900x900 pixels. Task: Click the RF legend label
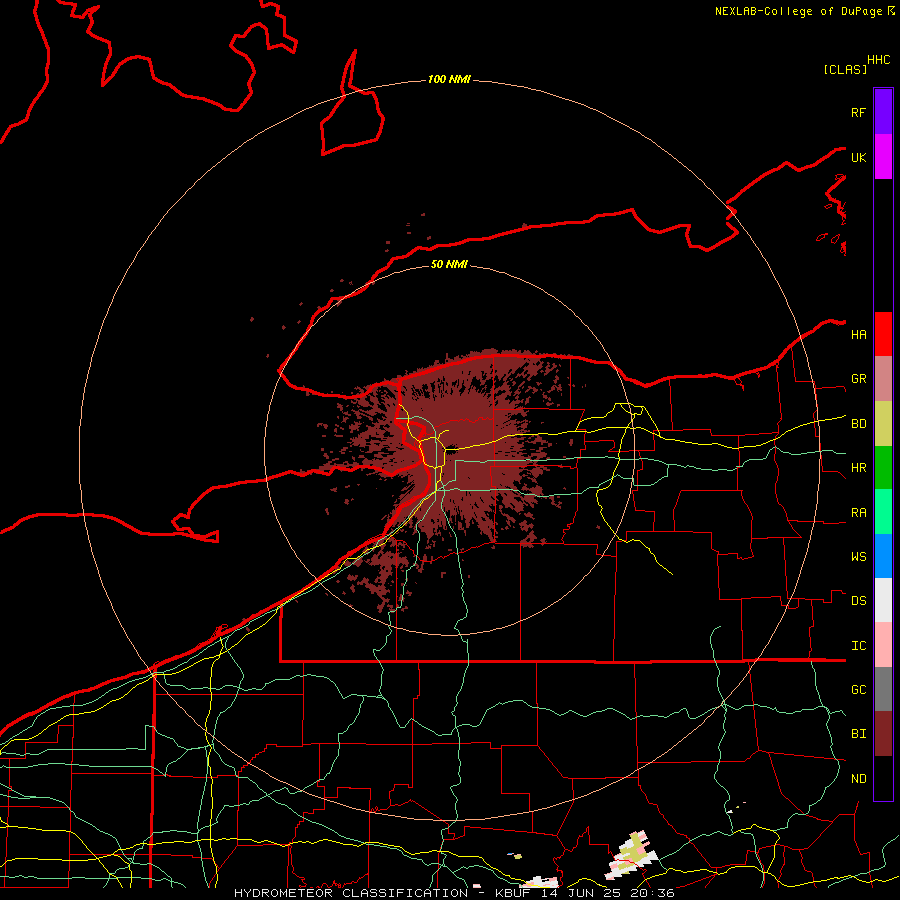click(x=858, y=112)
